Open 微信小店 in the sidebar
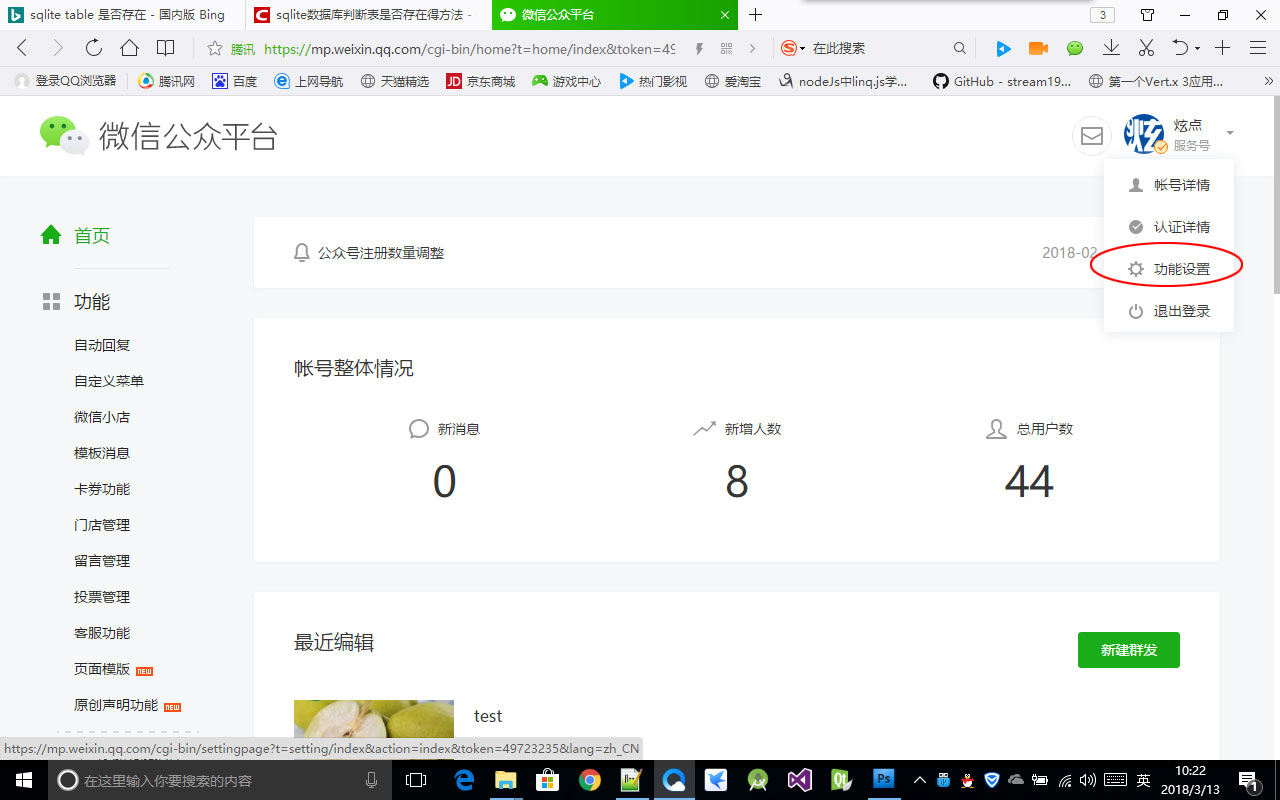Viewport: 1280px width, 800px height. [102, 417]
